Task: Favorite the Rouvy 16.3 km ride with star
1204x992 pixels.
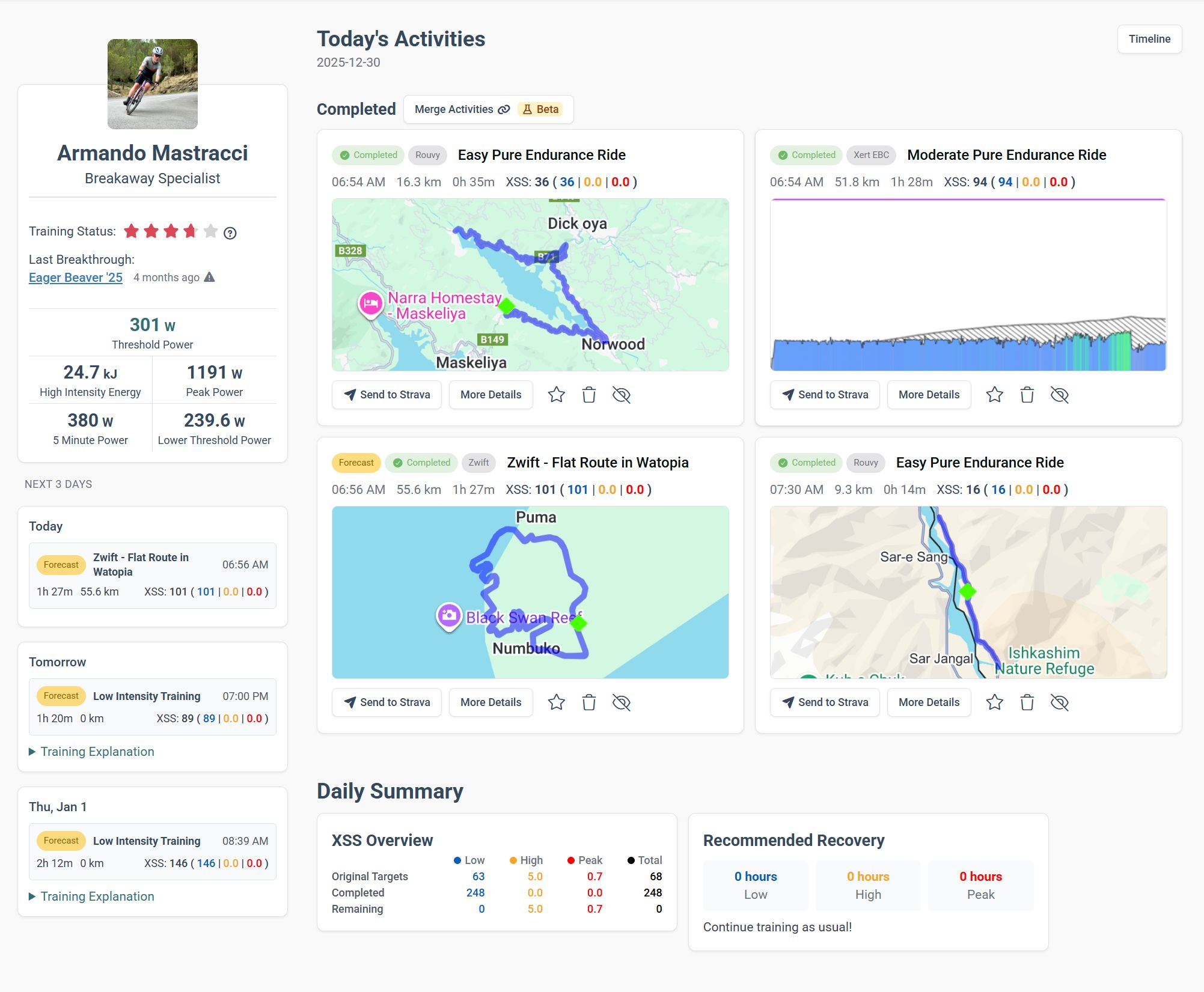Action: point(557,395)
